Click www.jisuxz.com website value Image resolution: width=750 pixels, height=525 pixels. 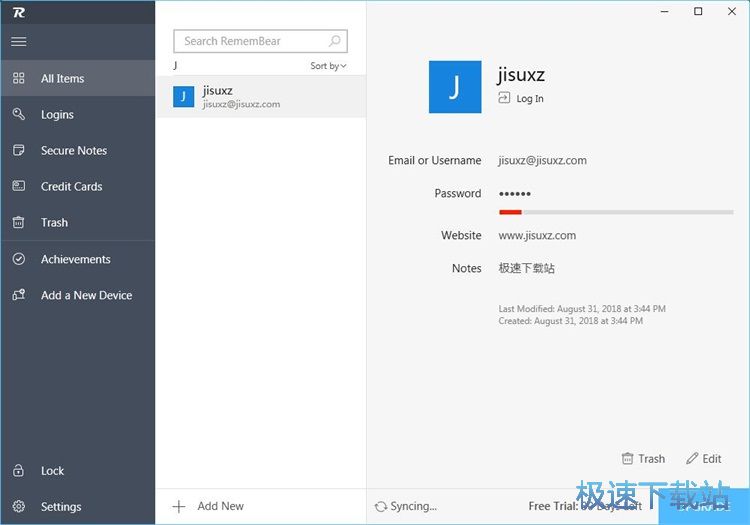coord(537,235)
